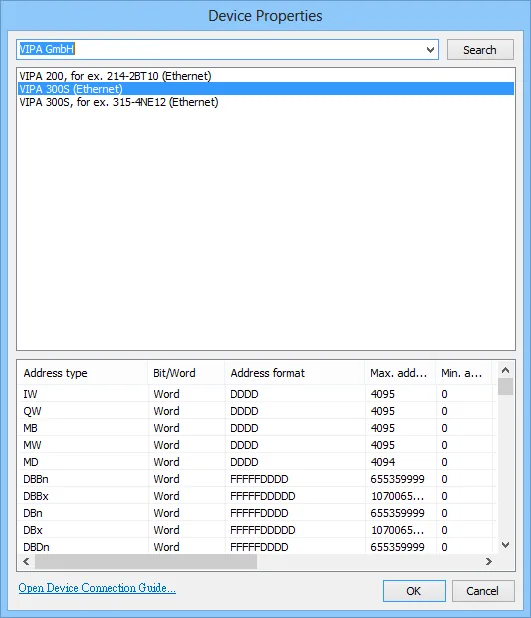Click the Word cell in the QW row

[x=166, y=411]
